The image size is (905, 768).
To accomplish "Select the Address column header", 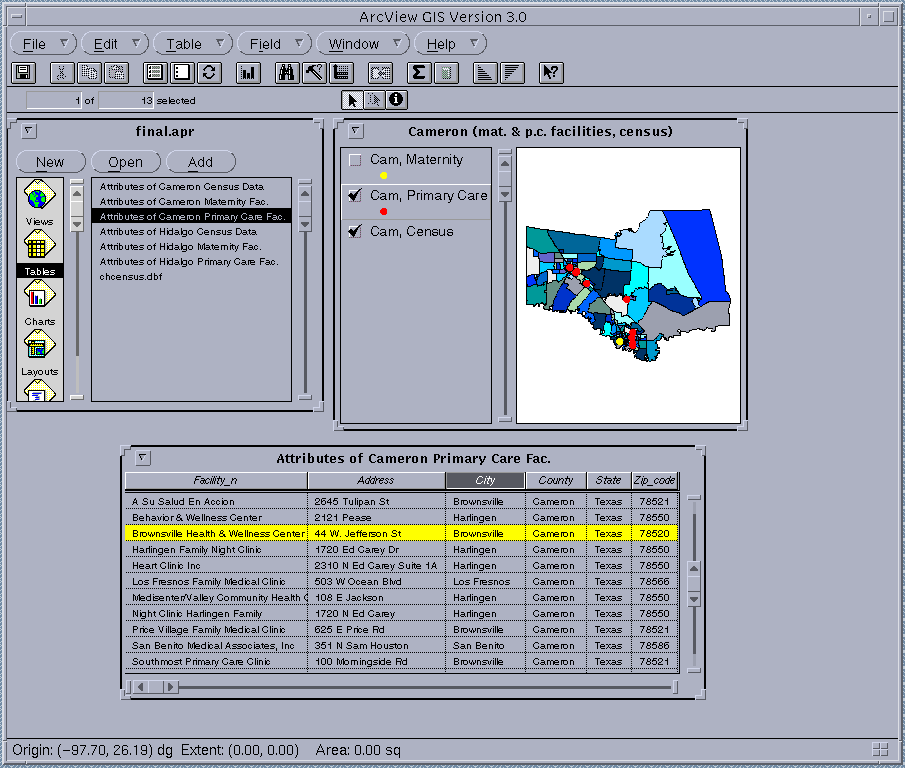I will 376,480.
